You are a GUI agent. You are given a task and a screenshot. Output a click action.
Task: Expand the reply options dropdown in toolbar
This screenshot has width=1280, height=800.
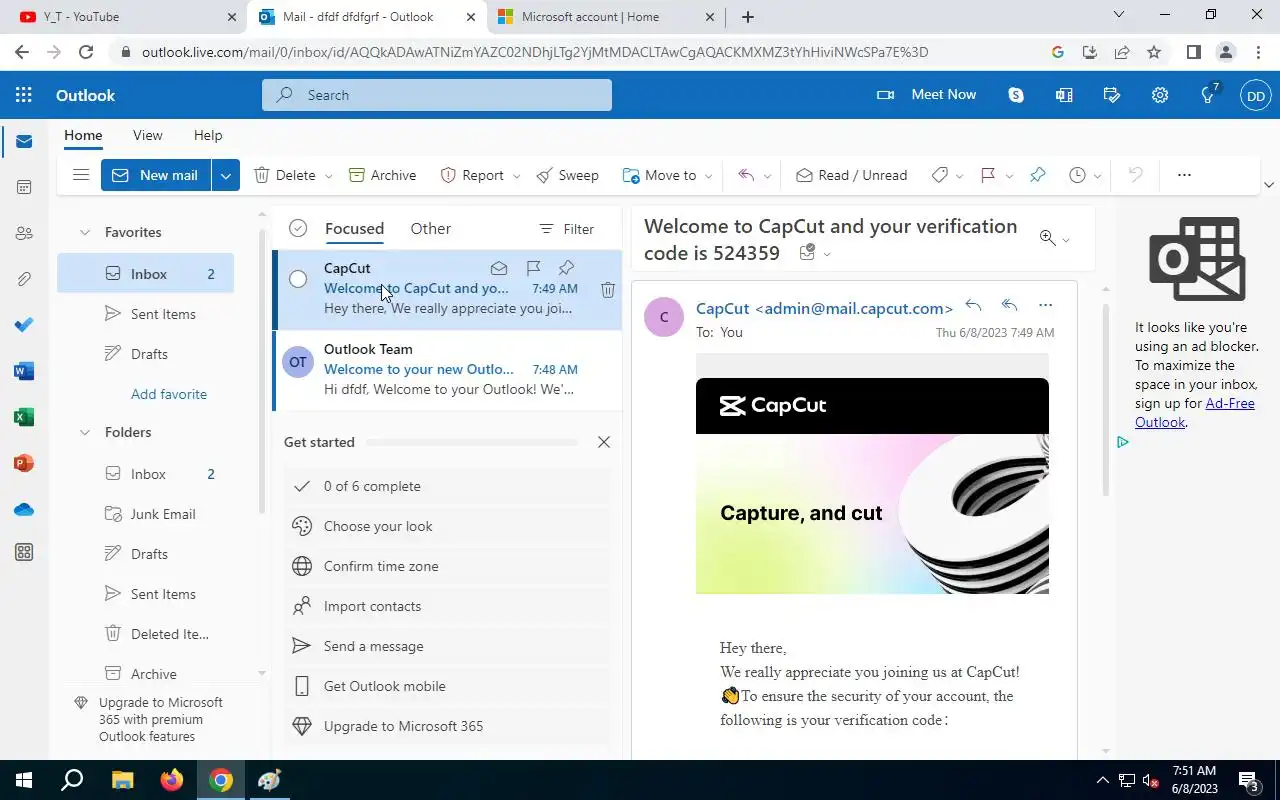[767, 176]
